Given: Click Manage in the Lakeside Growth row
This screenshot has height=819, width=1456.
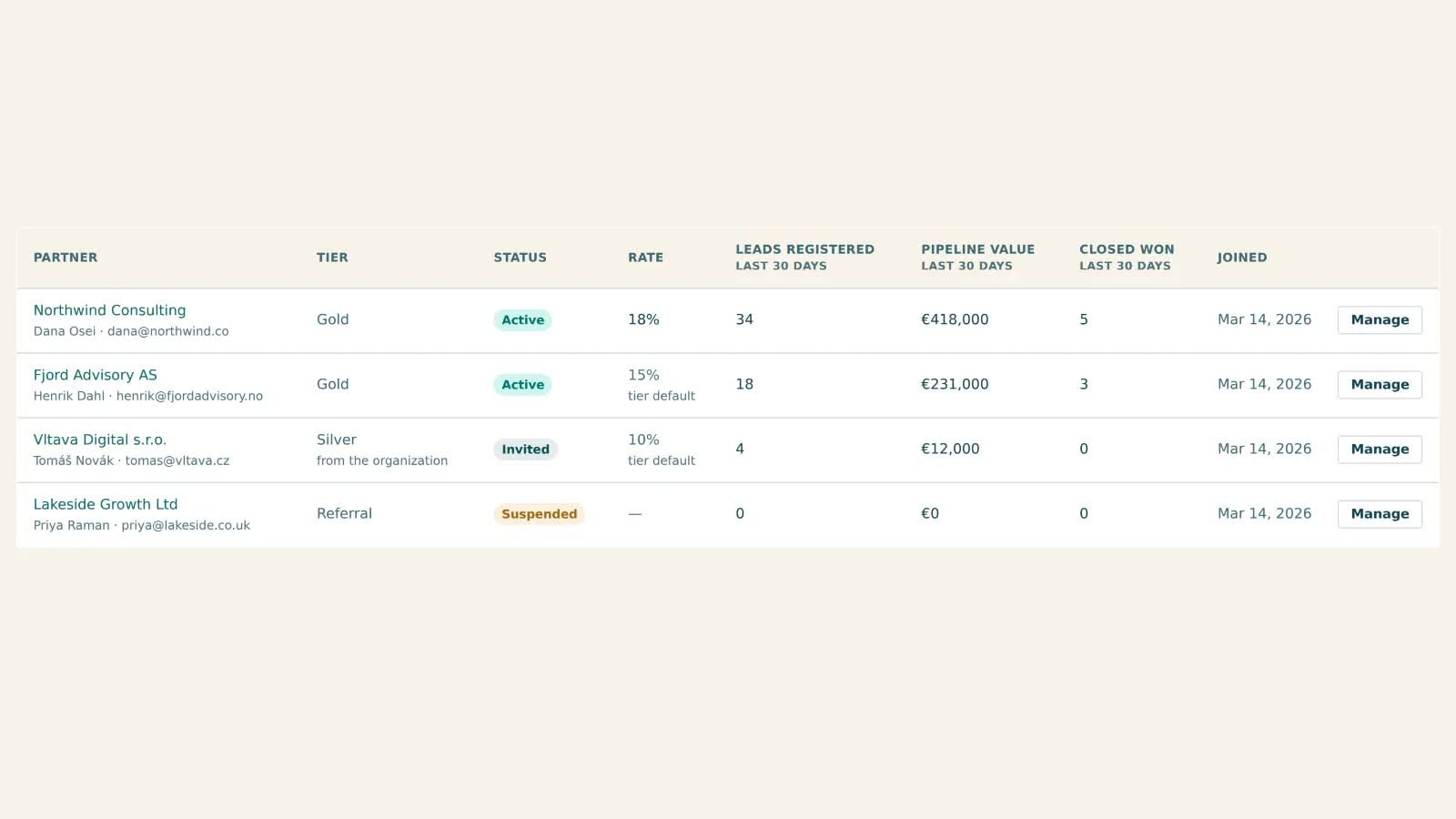Looking at the screenshot, I should coord(1380,514).
